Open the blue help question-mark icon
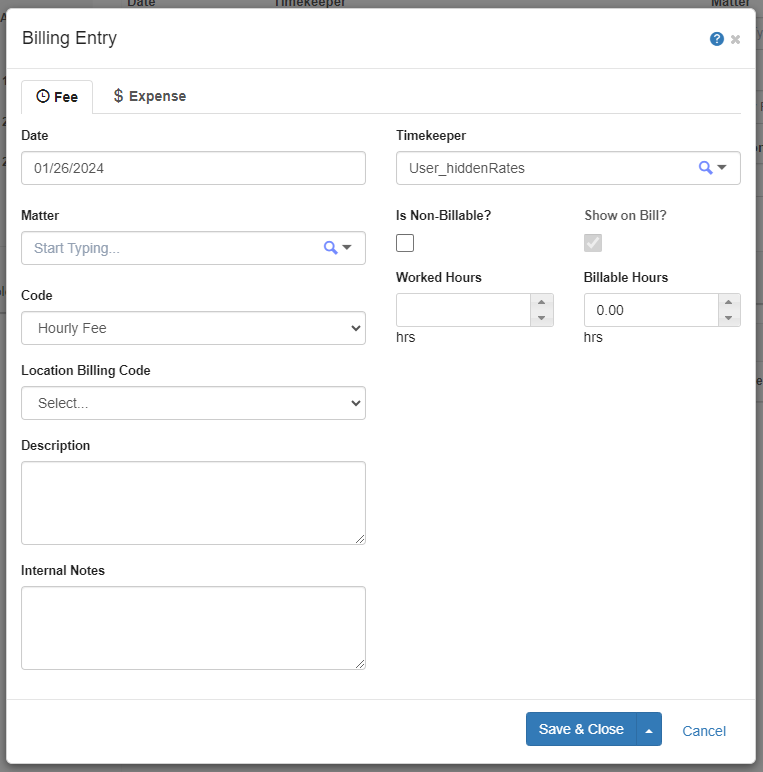 click(x=717, y=39)
